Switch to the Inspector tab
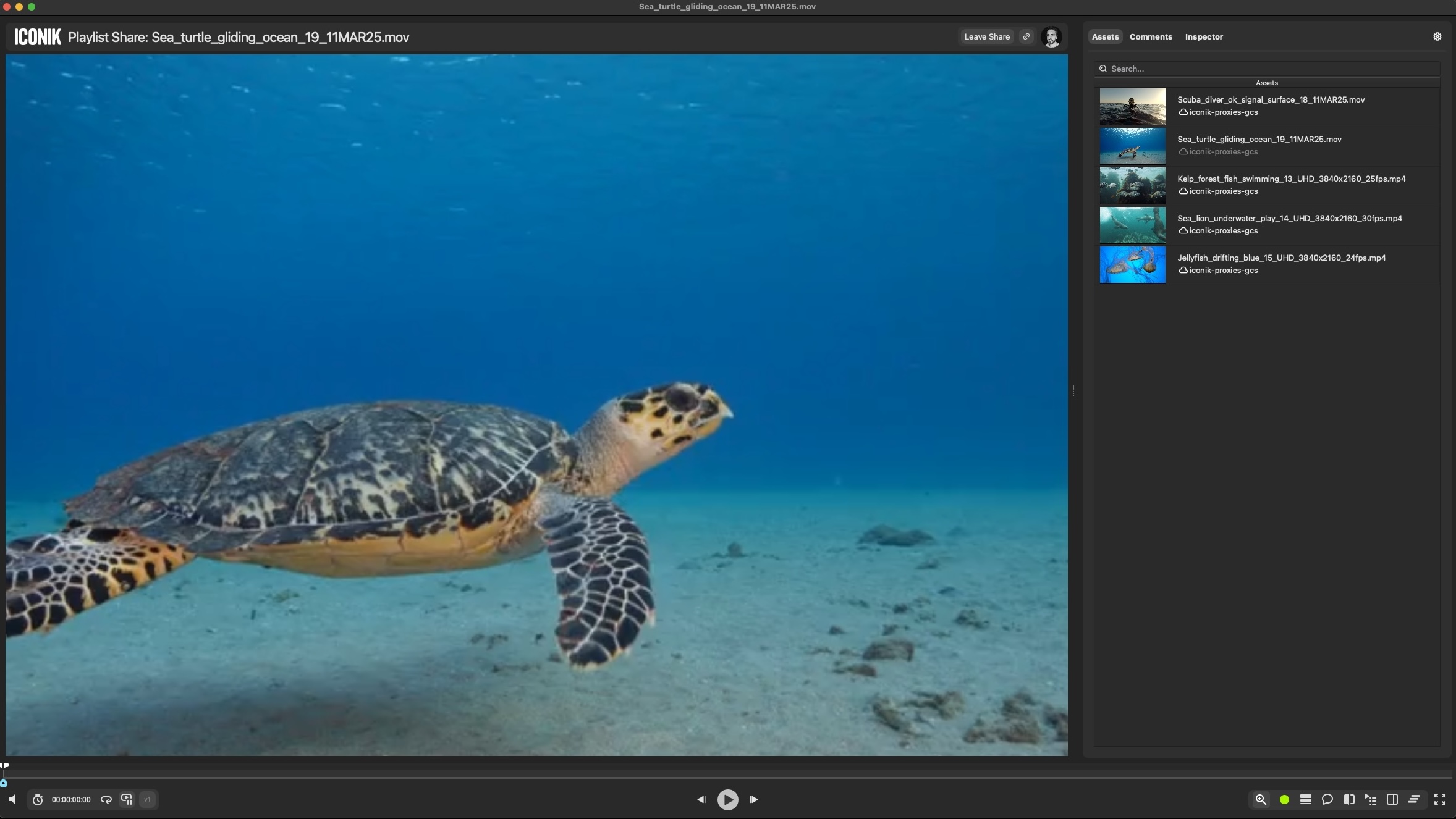Viewport: 1456px width, 819px height. [x=1203, y=36]
